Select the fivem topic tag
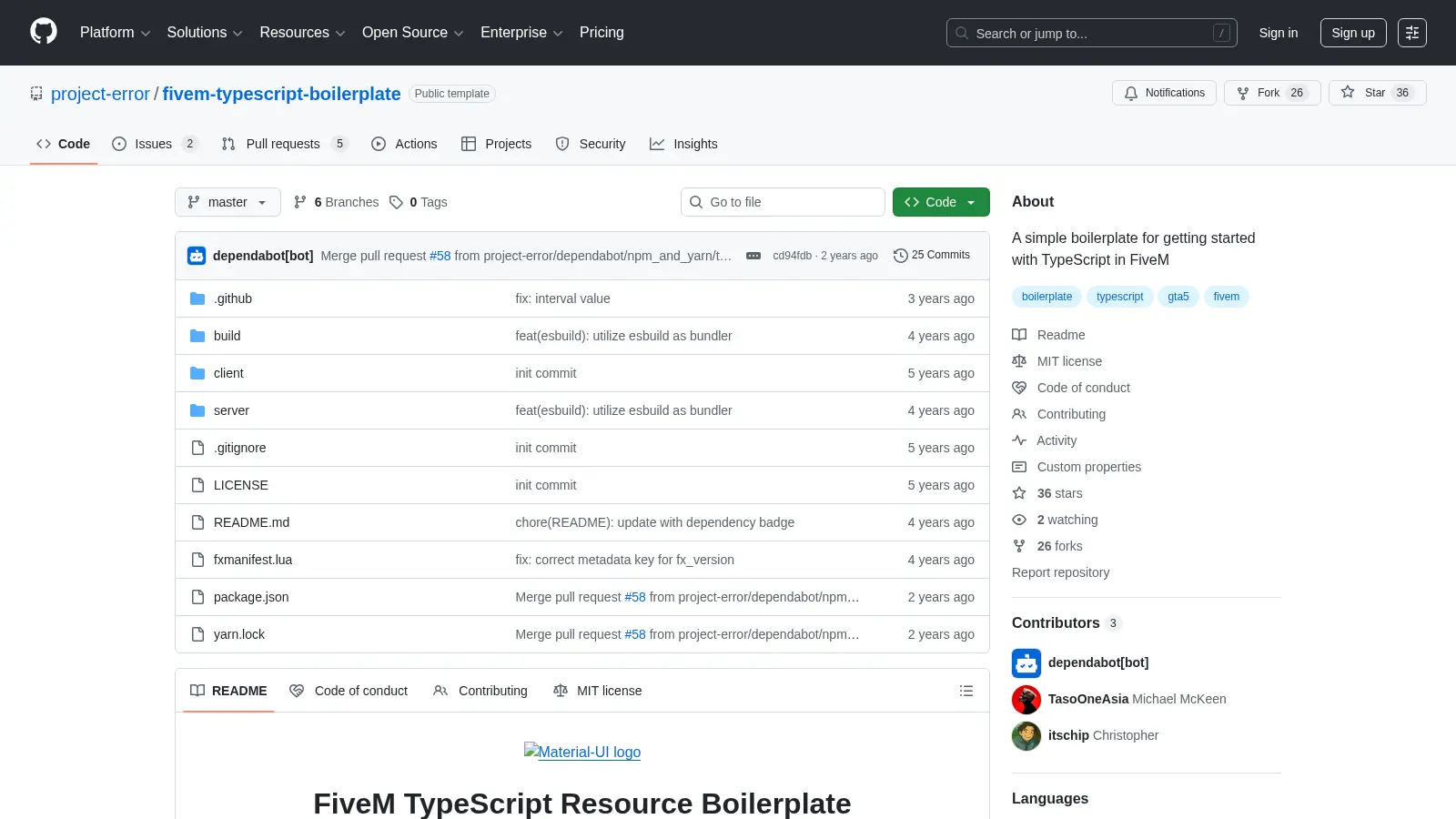The image size is (1456, 819). click(1226, 297)
